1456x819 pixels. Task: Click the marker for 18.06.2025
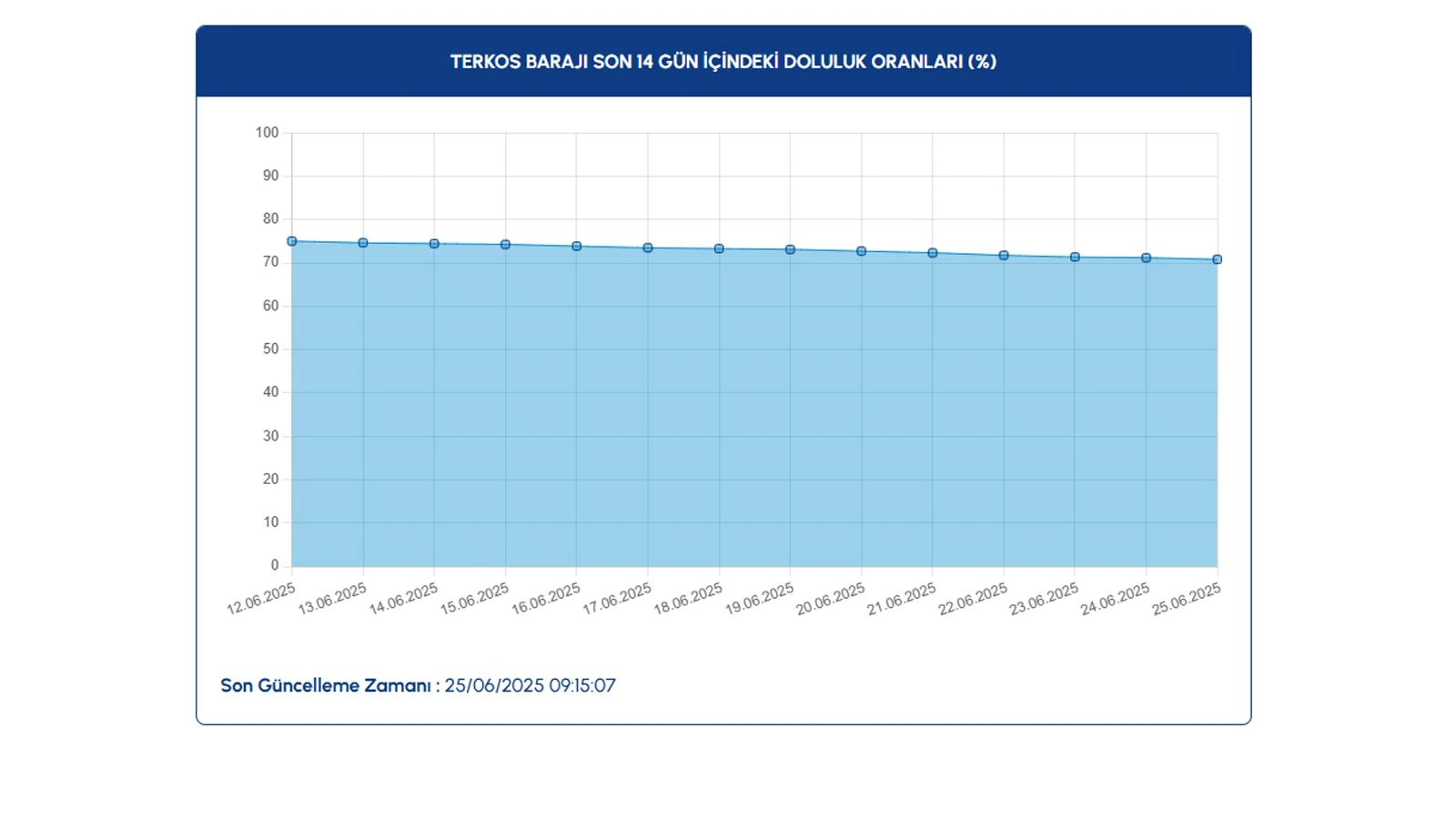pyautogui.click(x=719, y=248)
